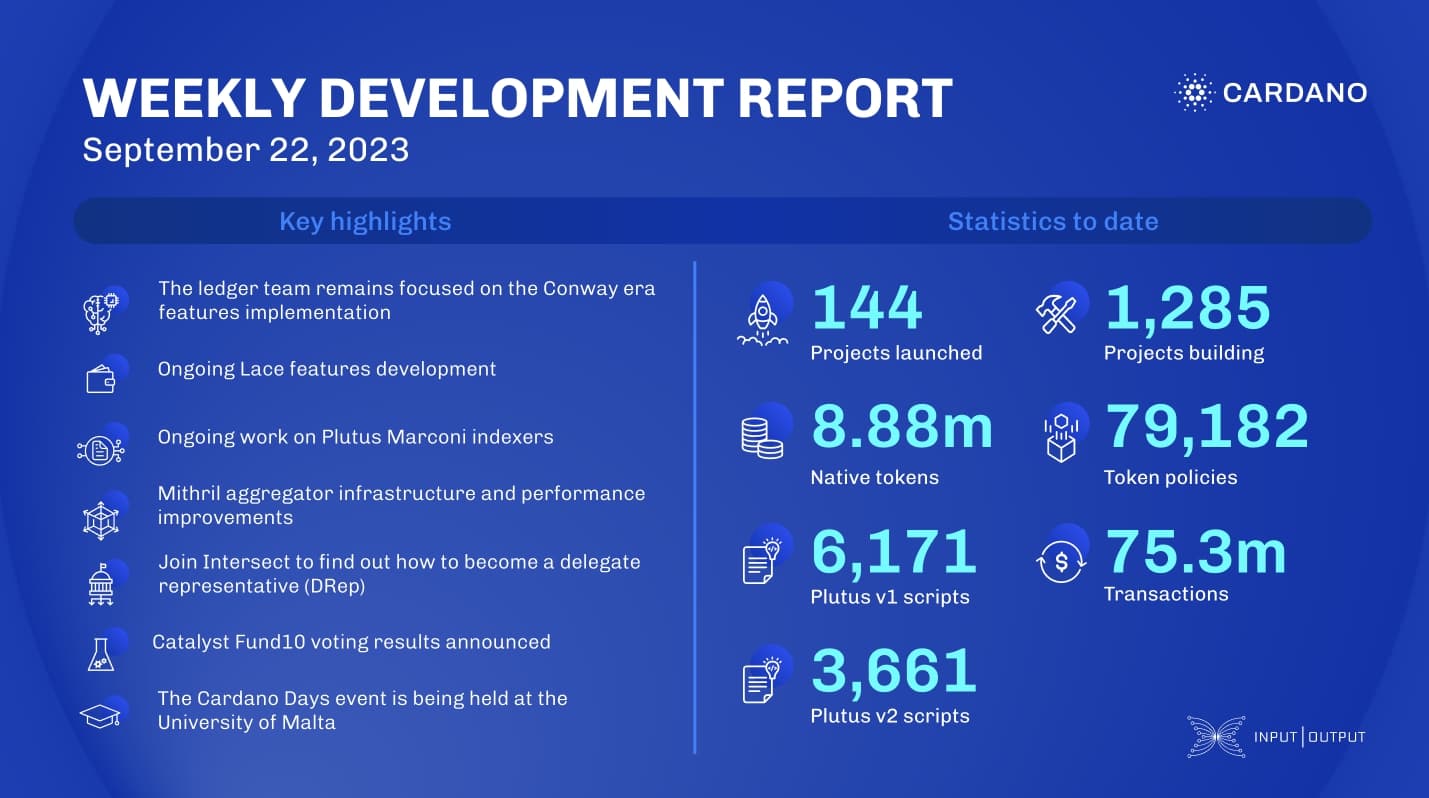Viewport: 1429px width, 798px height.
Task: Click the brain chip icon by ledger team
Action: tap(104, 309)
